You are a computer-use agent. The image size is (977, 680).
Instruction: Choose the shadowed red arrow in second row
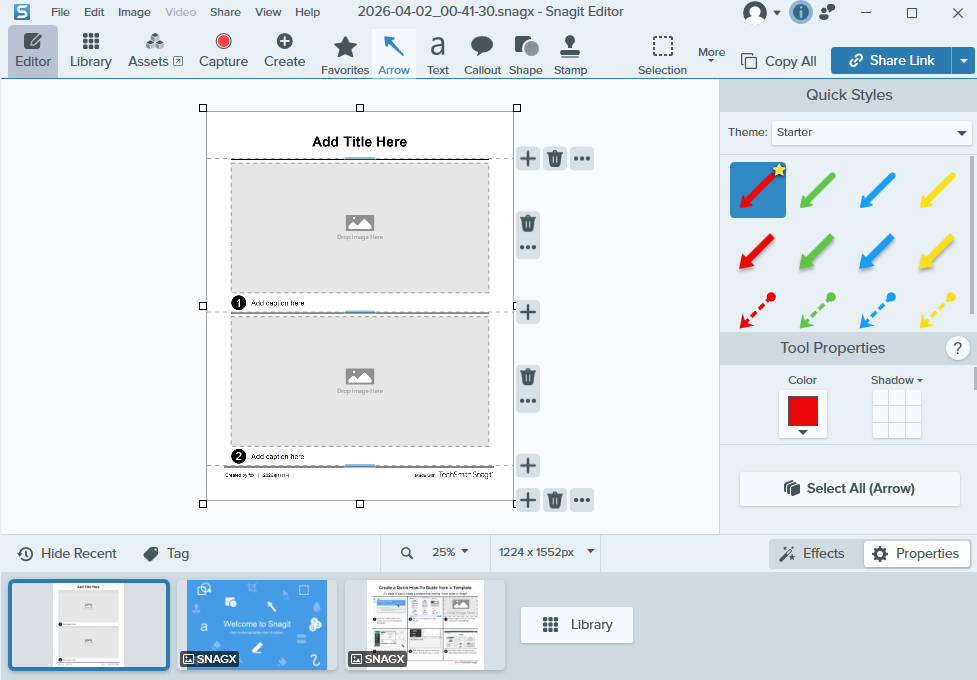pyautogui.click(x=758, y=251)
